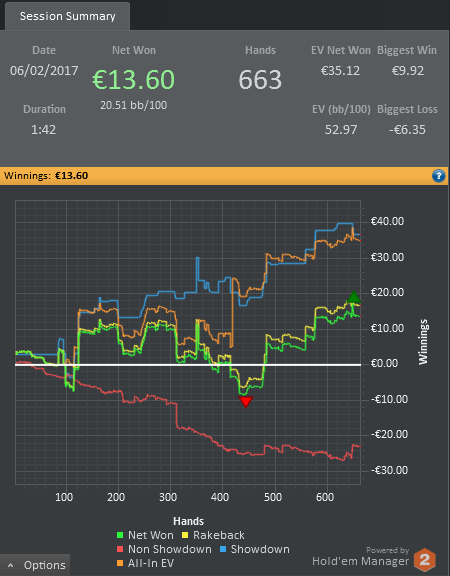Toggle the All-In EV legend entry
This screenshot has width=450, height=576.
click(145, 563)
